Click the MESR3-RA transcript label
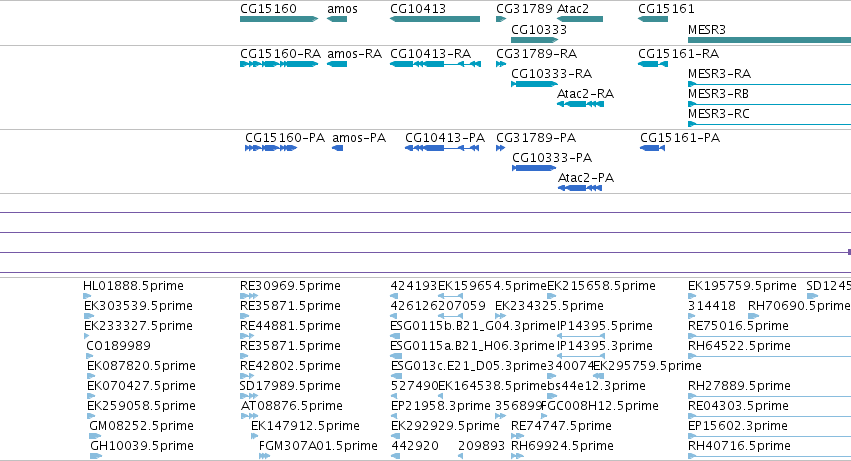Viewport: 851px width, 461px height. [x=719, y=74]
